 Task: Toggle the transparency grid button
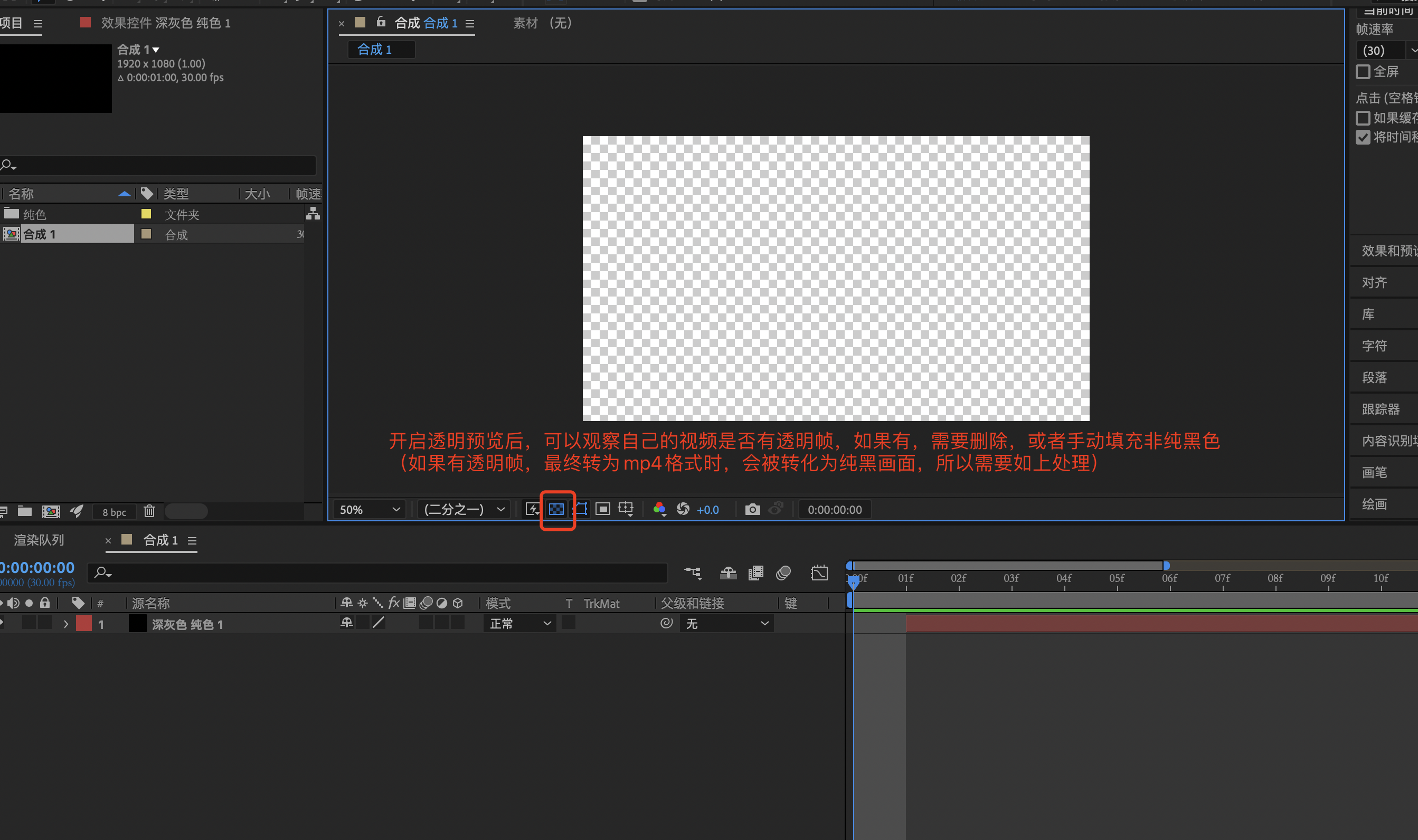(556, 509)
